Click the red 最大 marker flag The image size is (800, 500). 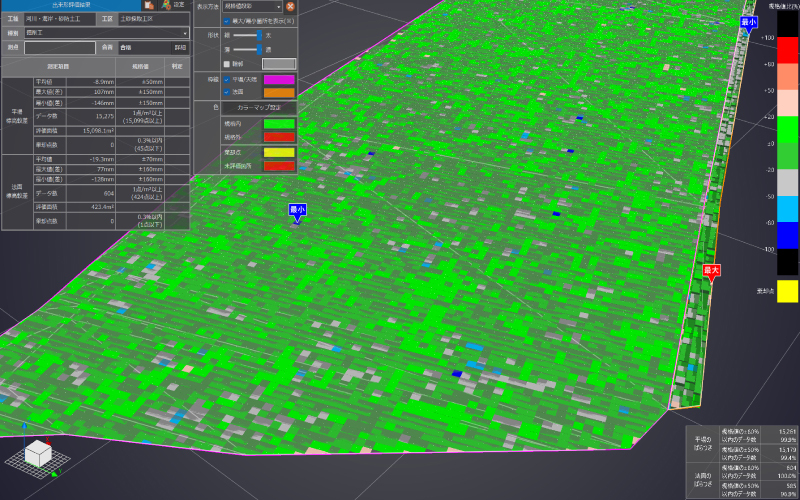pyautogui.click(x=711, y=271)
